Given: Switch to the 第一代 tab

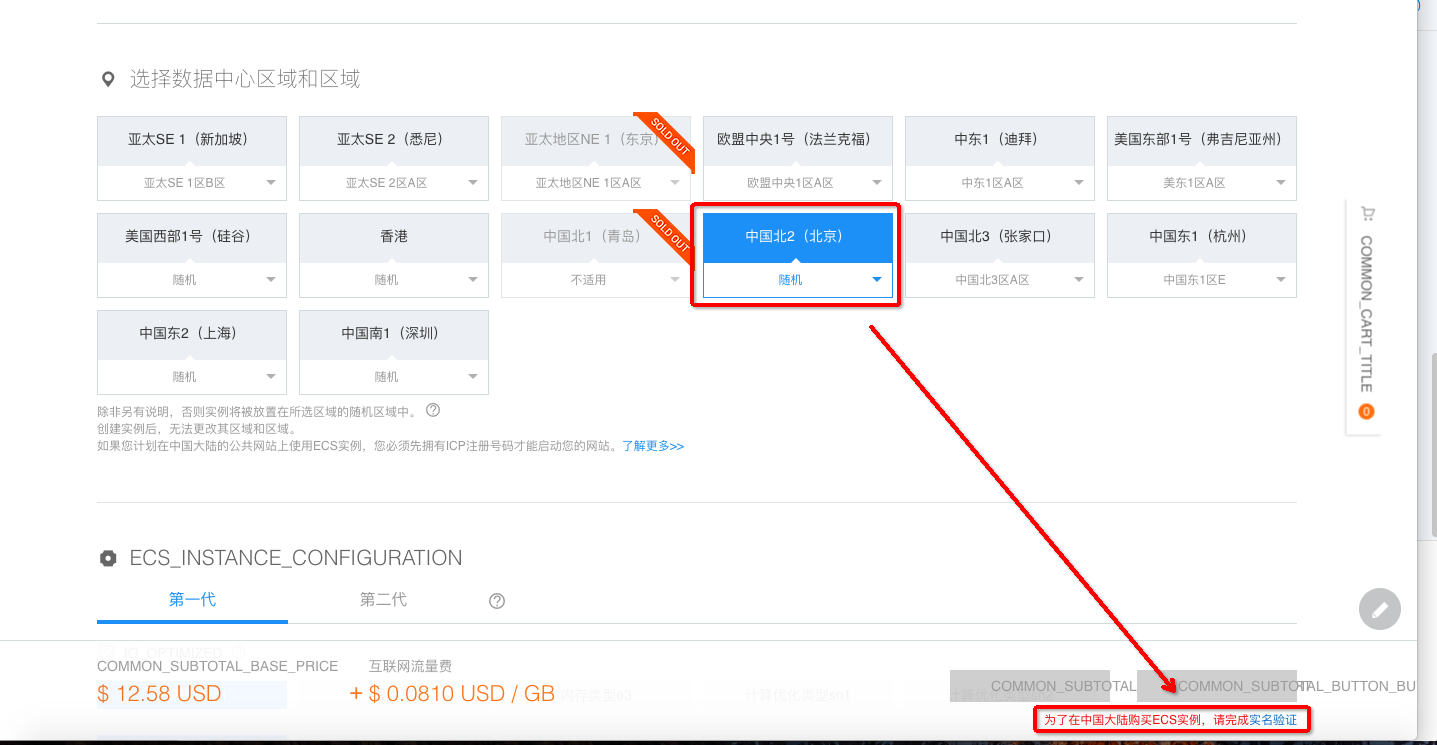Looking at the screenshot, I should point(192,600).
